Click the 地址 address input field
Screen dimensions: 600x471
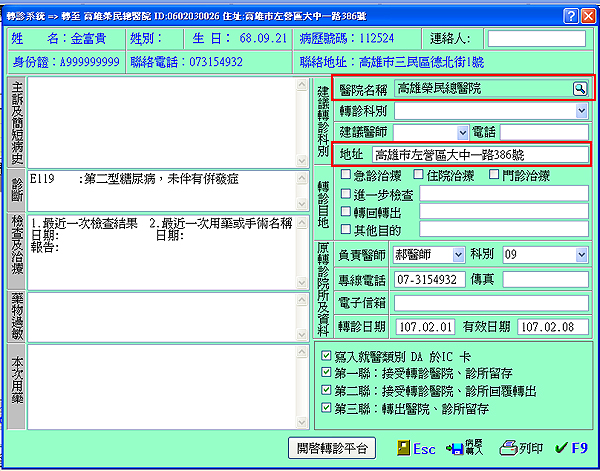tap(479, 155)
